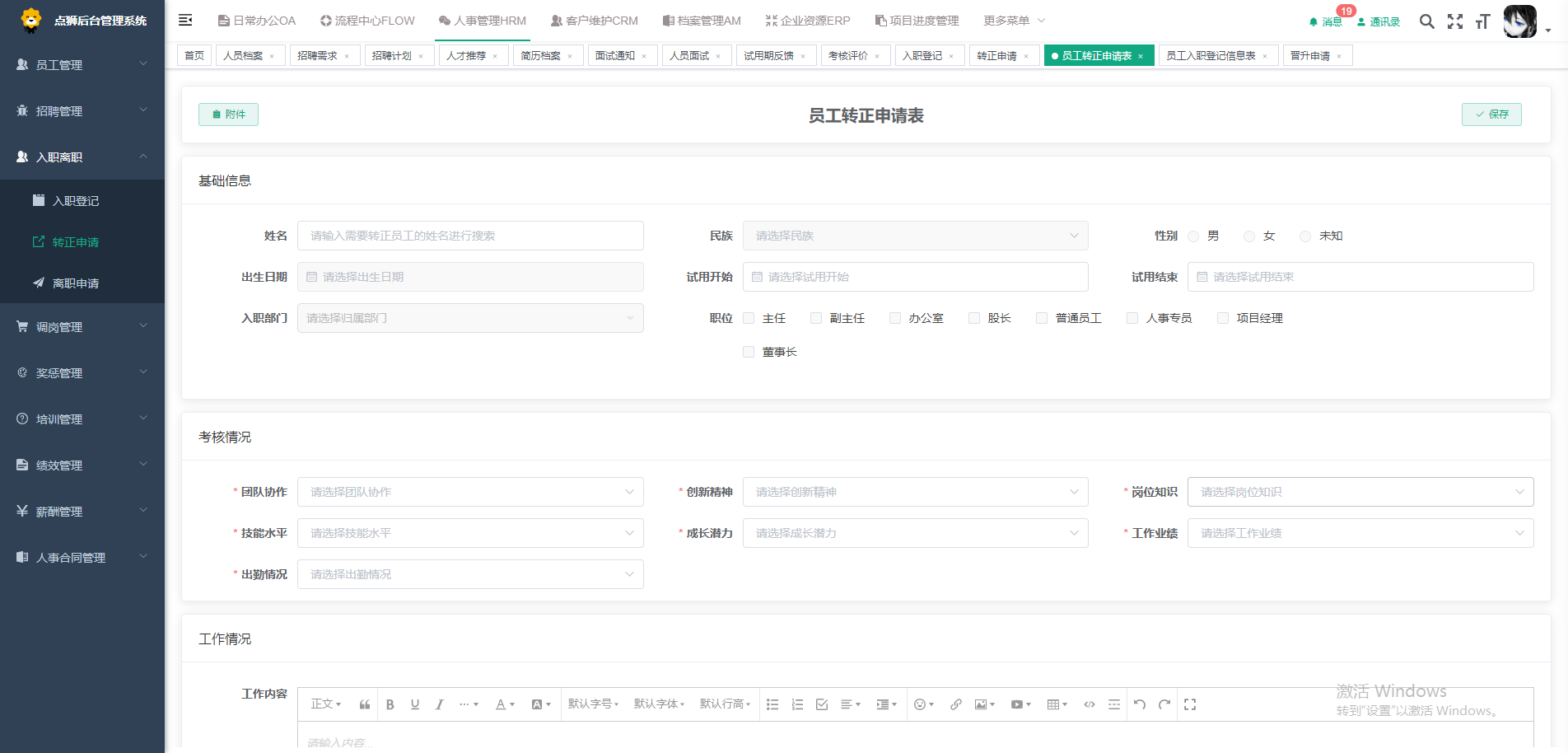This screenshot has height=753, width=1568.
Task: Open the 日常办公OA top menu
Action: tap(257, 21)
